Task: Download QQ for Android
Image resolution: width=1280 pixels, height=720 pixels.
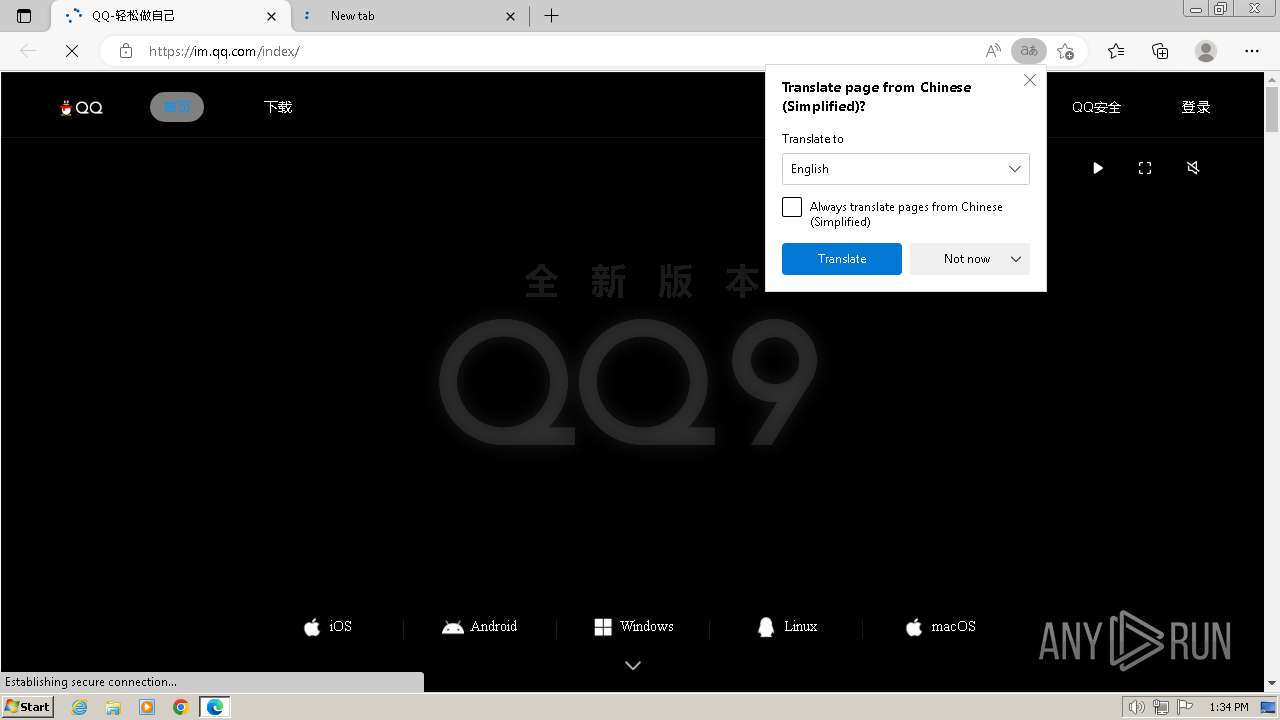Action: click(x=480, y=627)
